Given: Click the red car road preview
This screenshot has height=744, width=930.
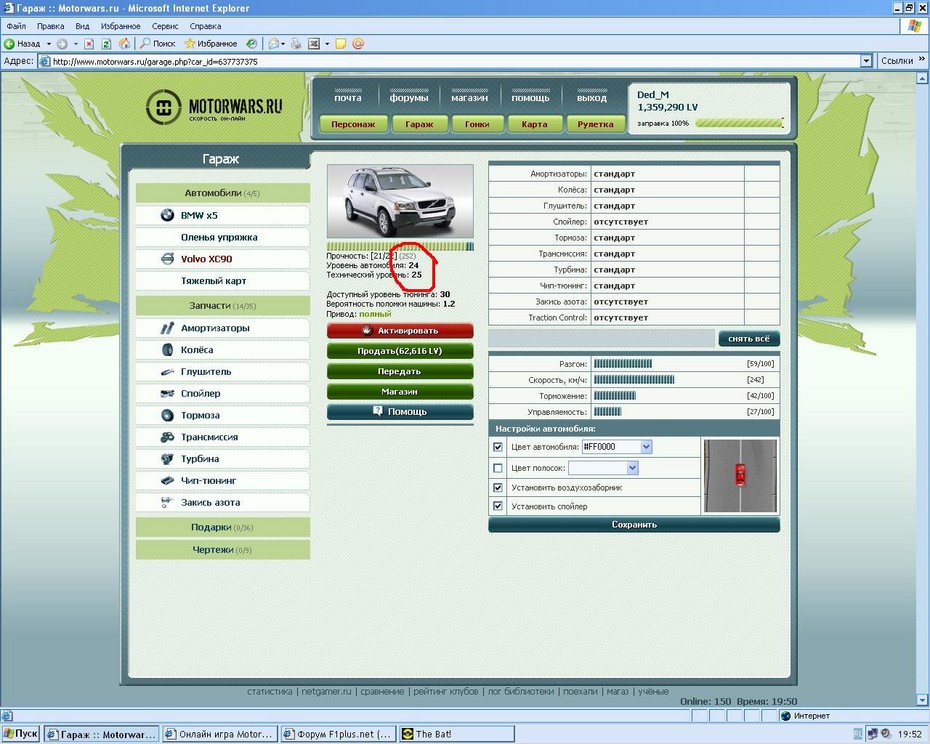Looking at the screenshot, I should point(740,476).
